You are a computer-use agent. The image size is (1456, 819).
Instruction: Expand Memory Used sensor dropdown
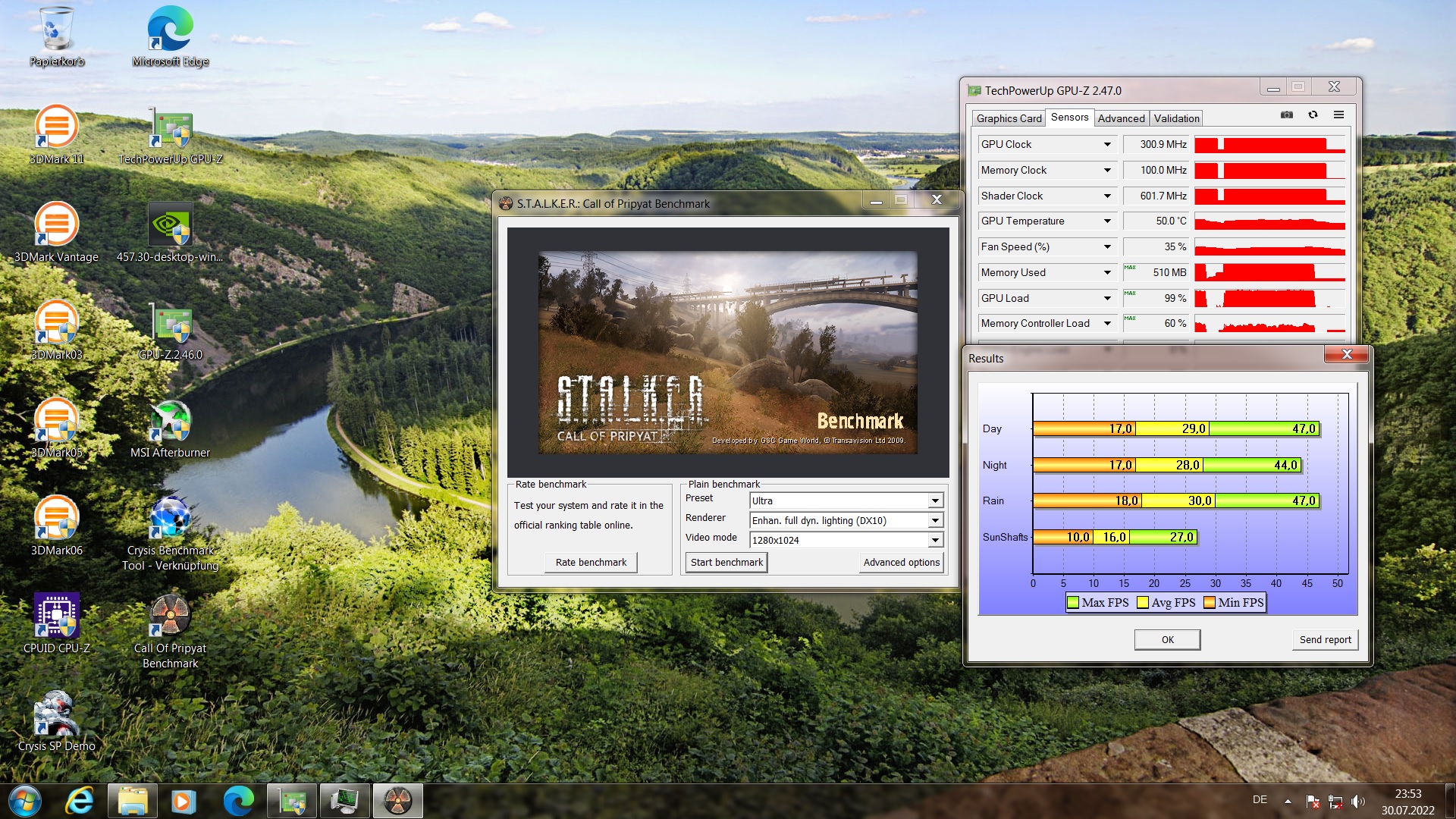1107,272
